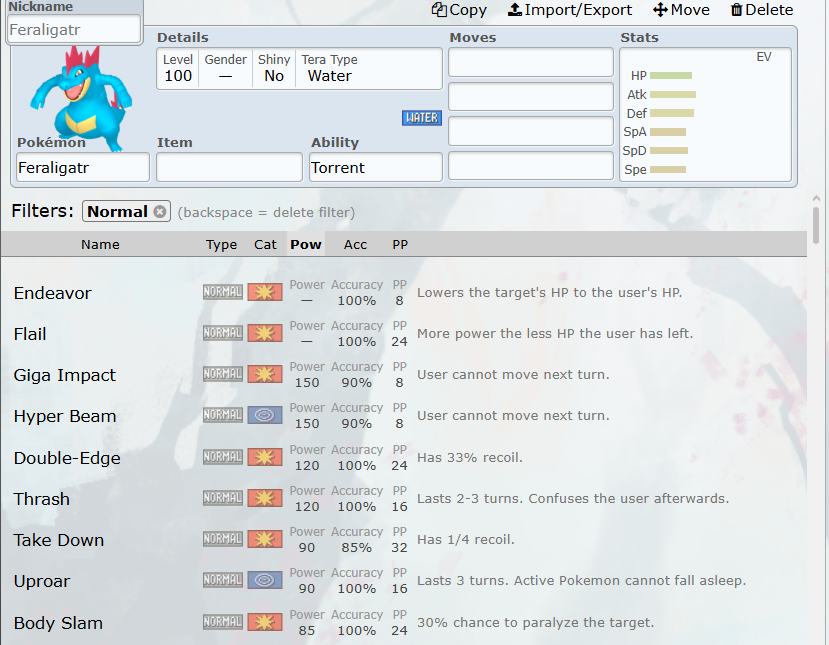Click Body Slam's Normal type icon
Image resolution: width=829 pixels, height=645 pixels.
coord(223,622)
